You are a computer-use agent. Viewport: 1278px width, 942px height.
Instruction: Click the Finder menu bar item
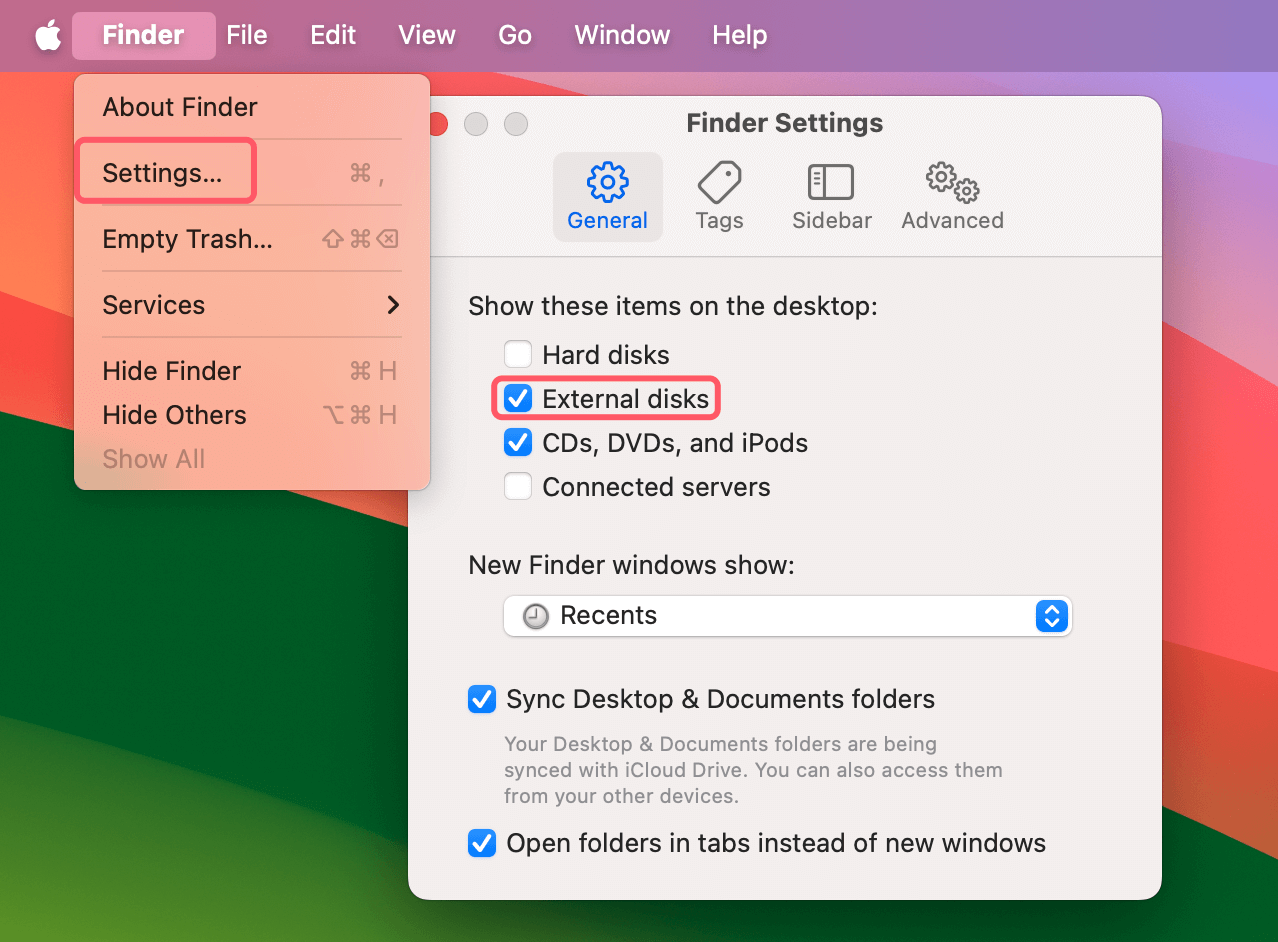(143, 35)
